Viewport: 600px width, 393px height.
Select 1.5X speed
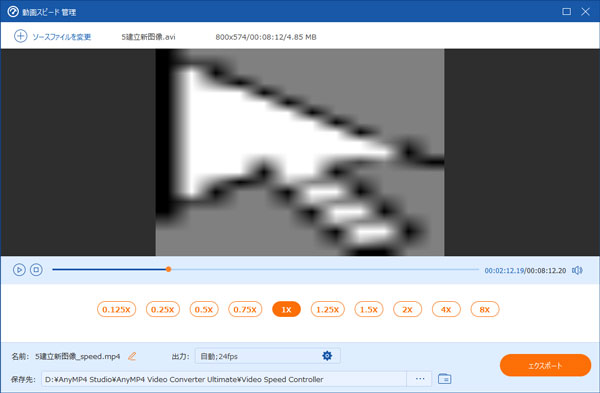[x=369, y=309]
